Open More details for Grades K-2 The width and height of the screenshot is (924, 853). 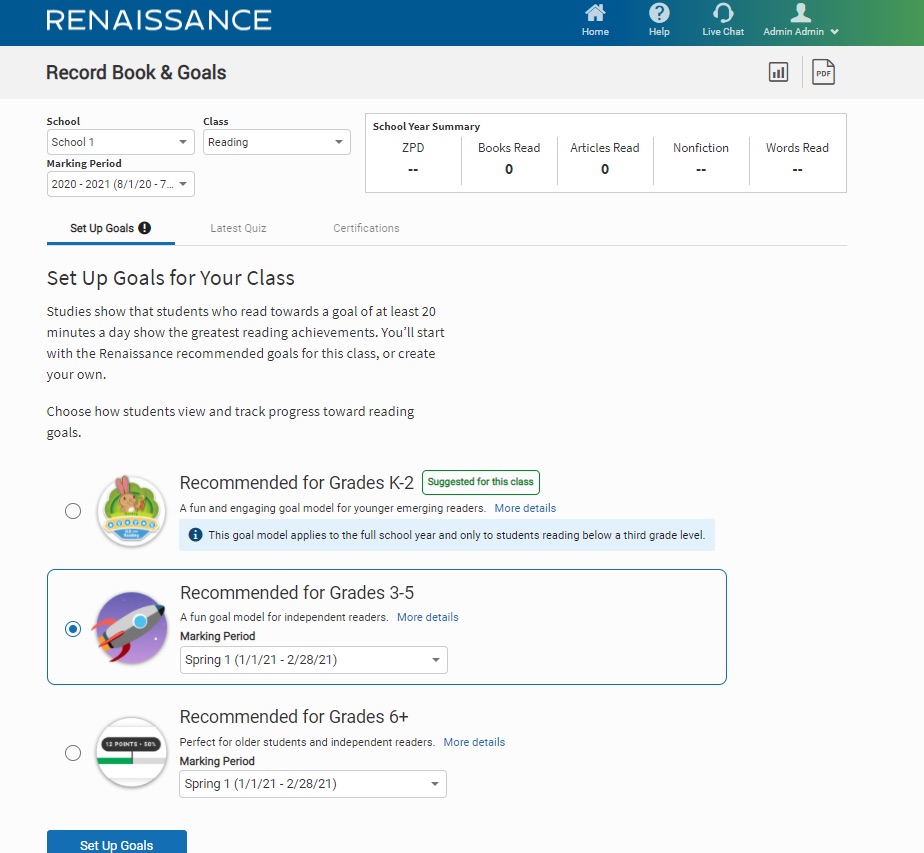coord(525,508)
